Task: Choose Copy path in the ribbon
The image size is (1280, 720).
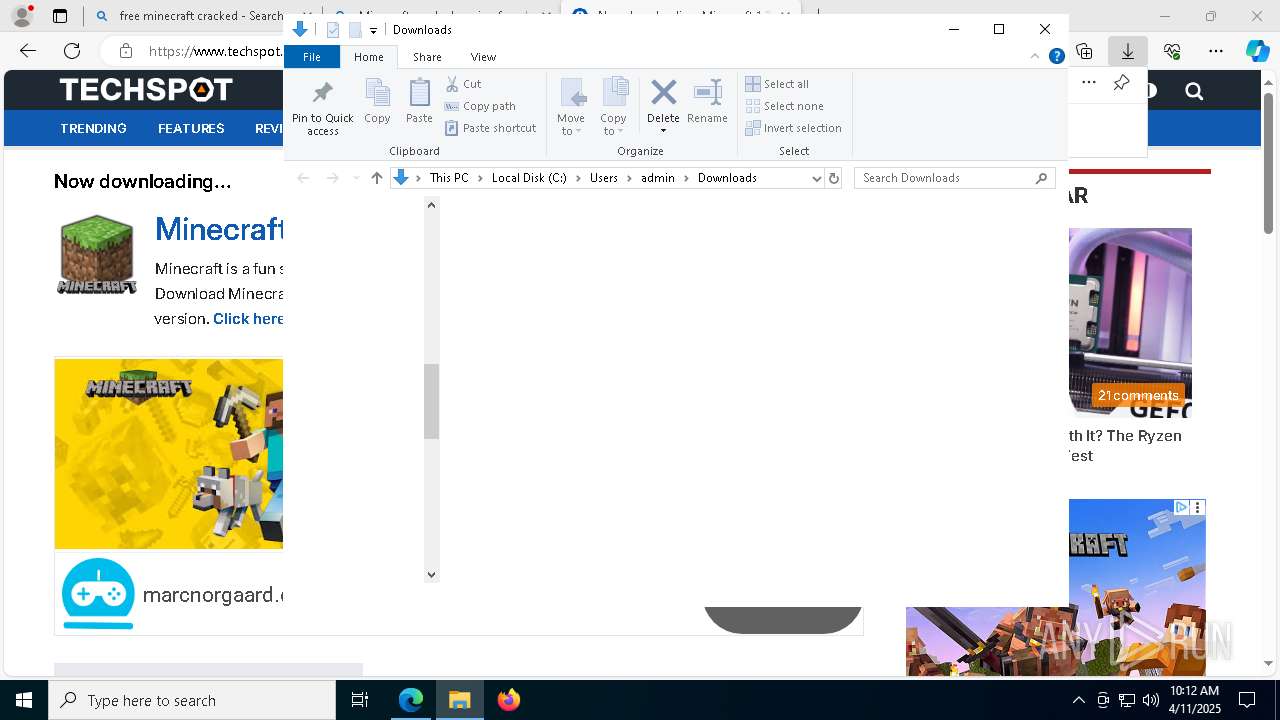Action: coord(480,106)
